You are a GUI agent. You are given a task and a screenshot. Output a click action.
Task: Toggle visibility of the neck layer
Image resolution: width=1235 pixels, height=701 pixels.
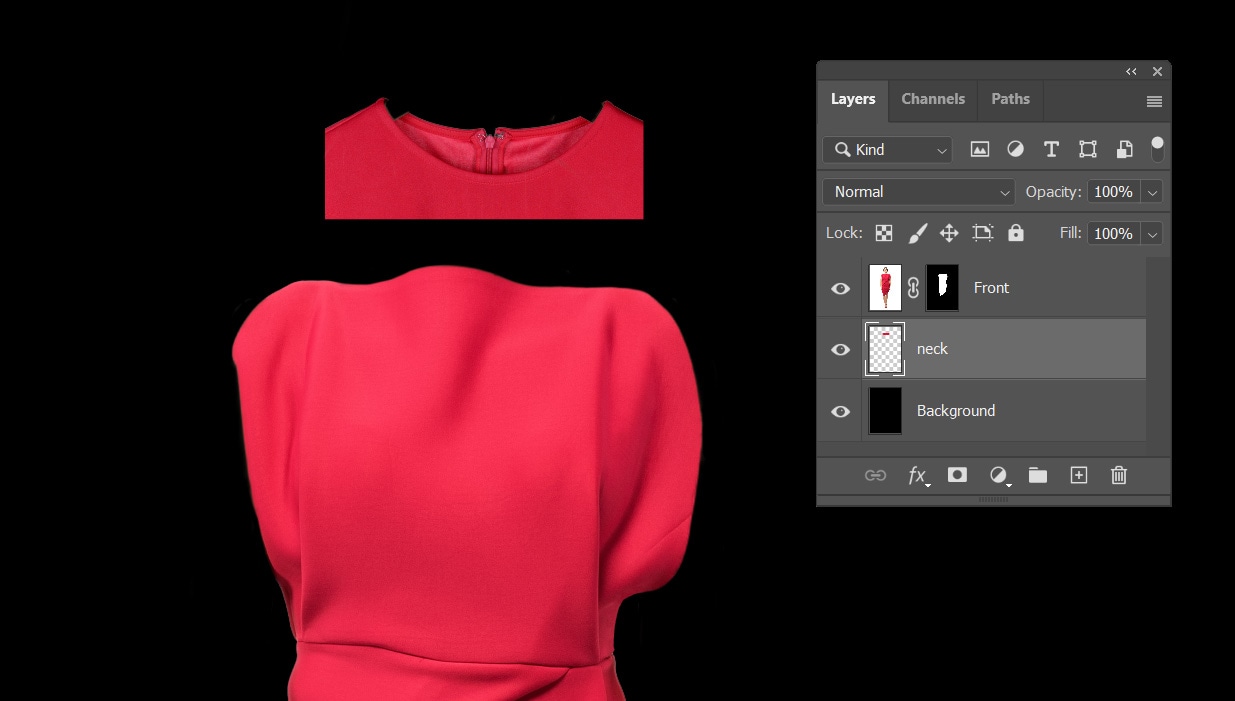[841, 349]
